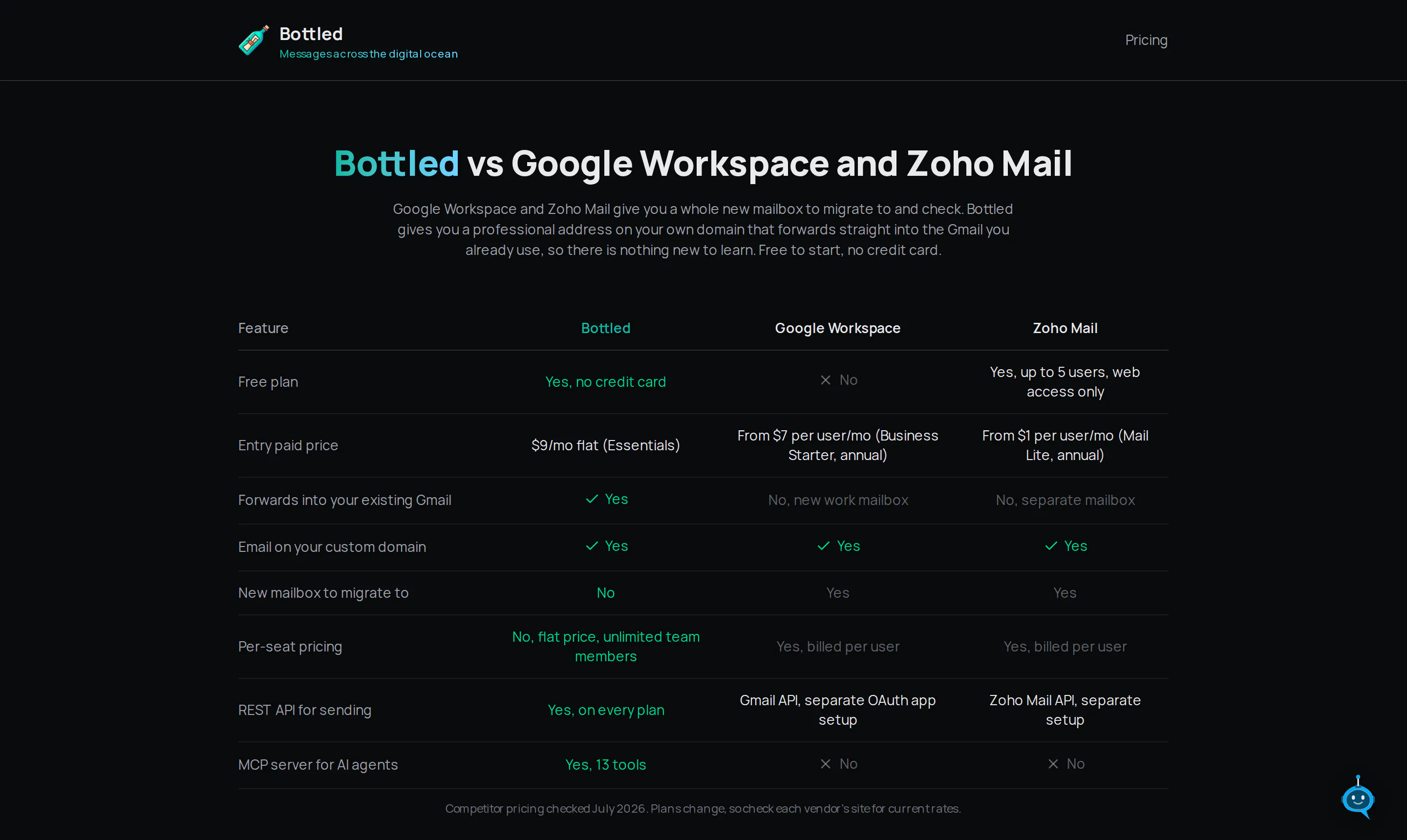The image size is (1407, 840).
Task: Click the tagline "Messages across the digital ocean"
Action: (x=368, y=54)
